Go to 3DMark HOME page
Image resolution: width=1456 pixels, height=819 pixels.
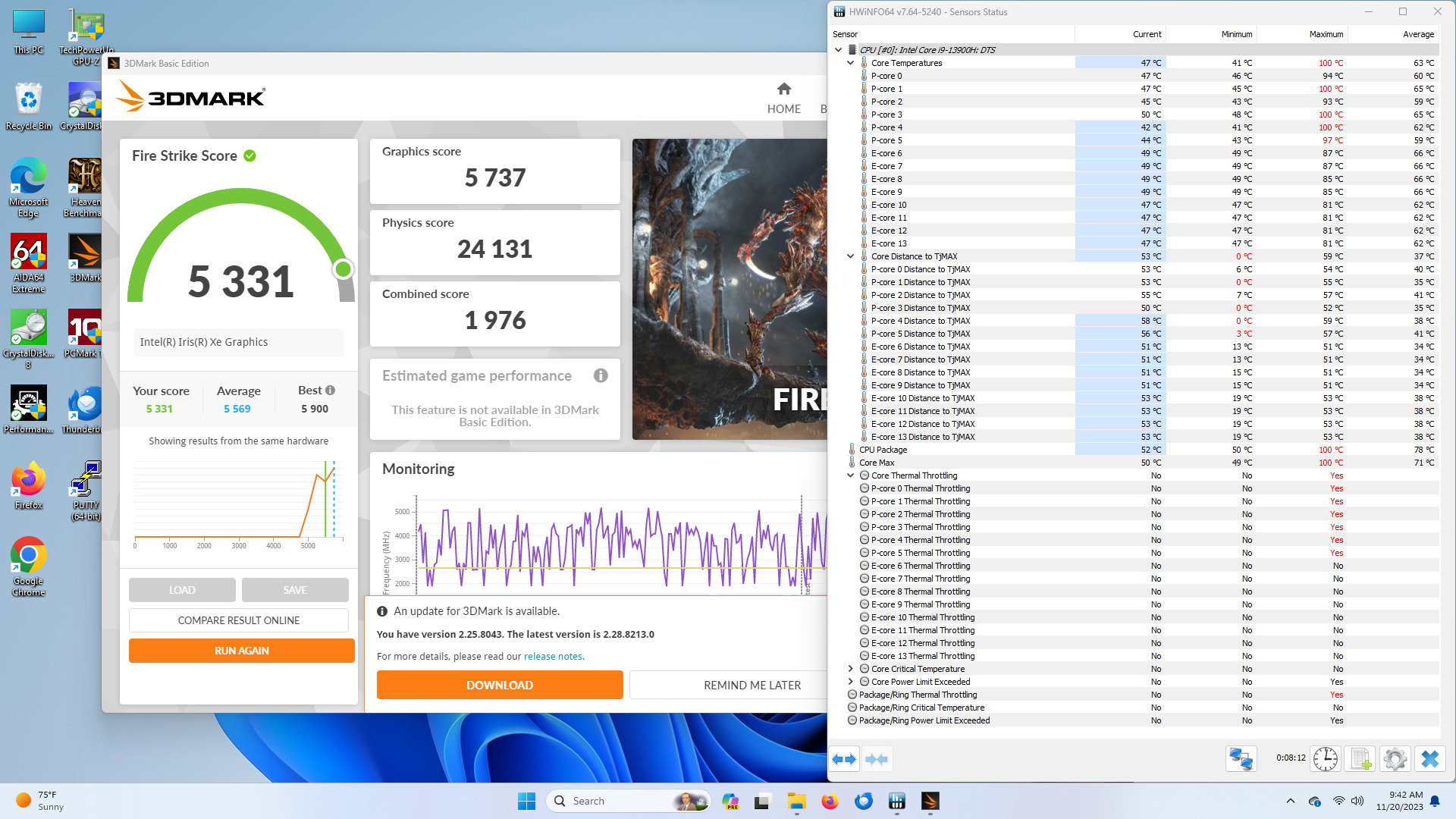[783, 99]
